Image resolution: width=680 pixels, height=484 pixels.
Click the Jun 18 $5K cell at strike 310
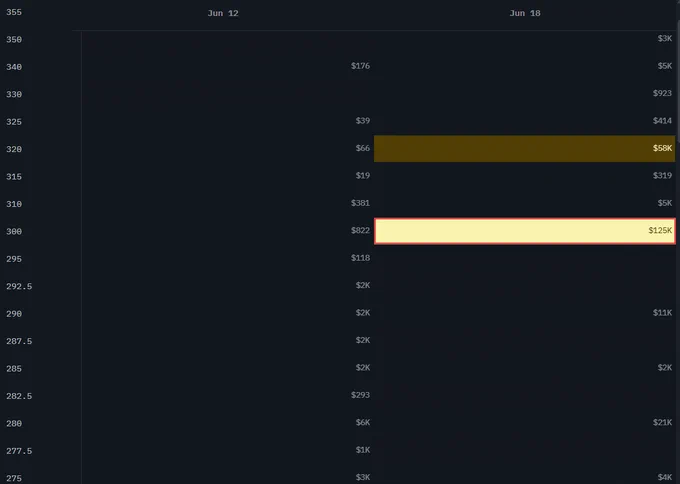coord(665,203)
